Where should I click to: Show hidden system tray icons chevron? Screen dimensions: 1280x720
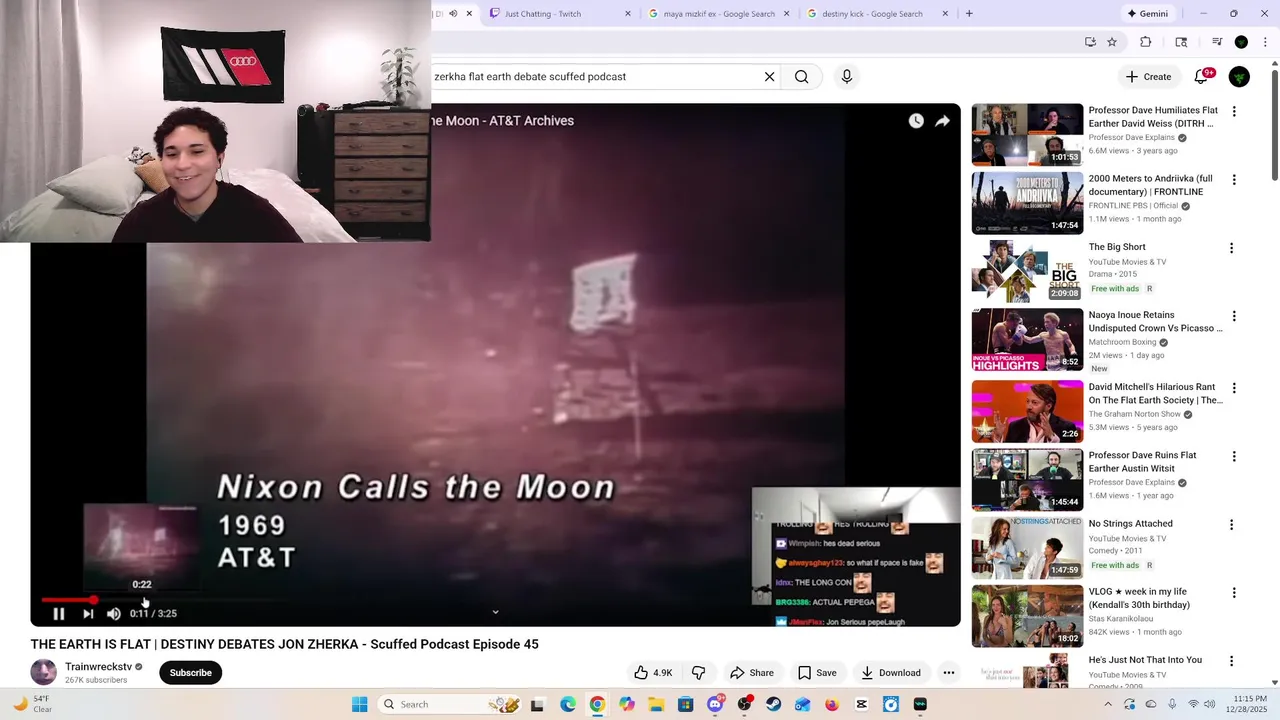pos(1108,704)
